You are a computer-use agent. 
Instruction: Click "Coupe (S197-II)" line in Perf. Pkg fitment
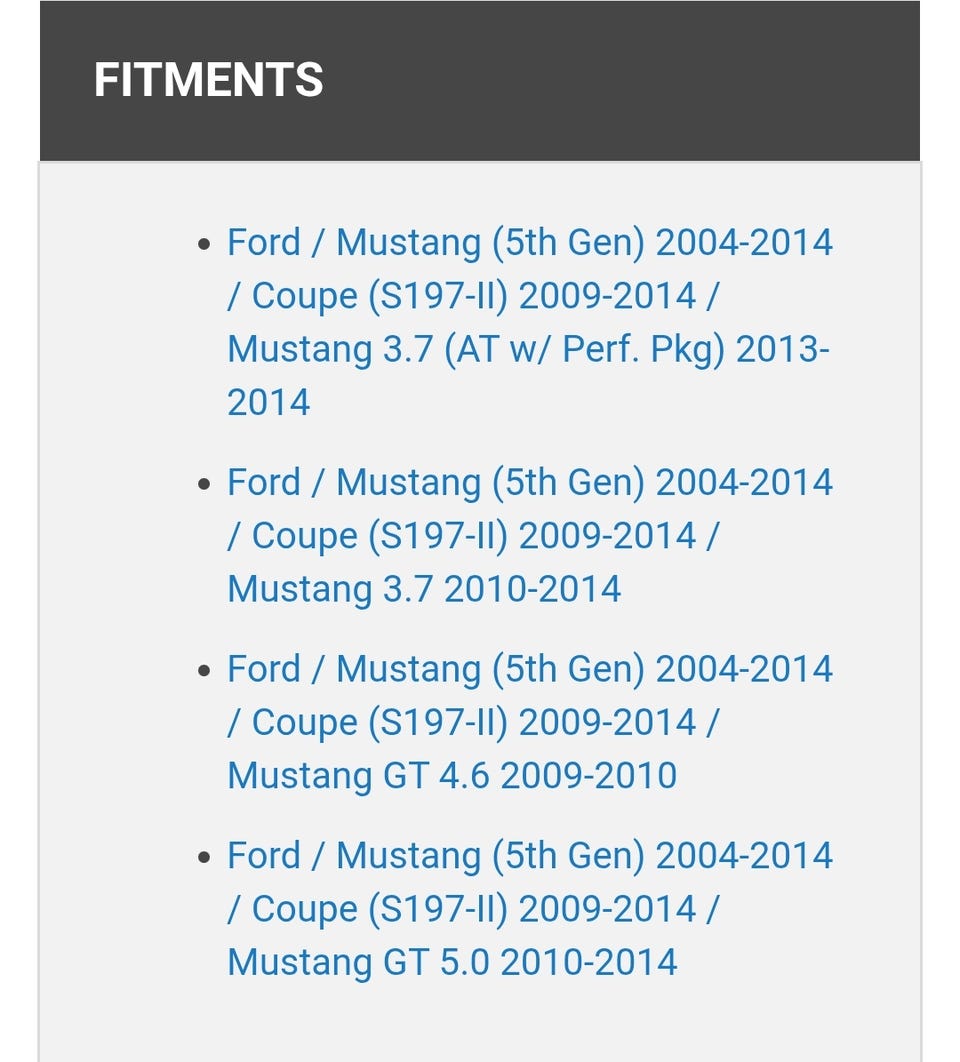point(472,296)
